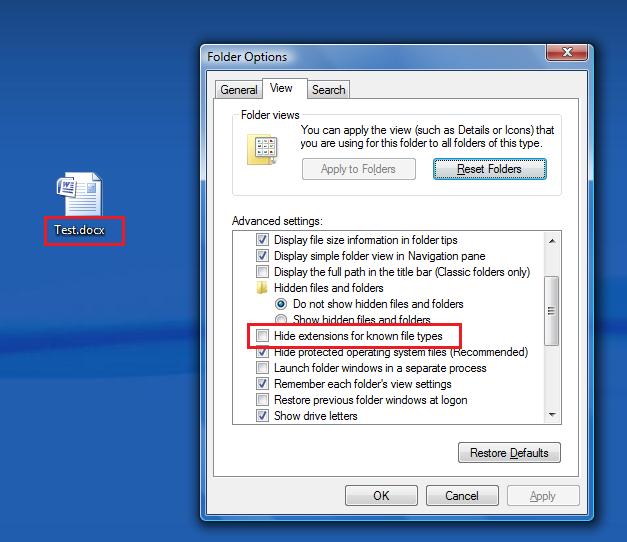Image resolution: width=627 pixels, height=542 pixels.
Task: Select the Test.docx file name label
Action: pyautogui.click(x=80, y=230)
